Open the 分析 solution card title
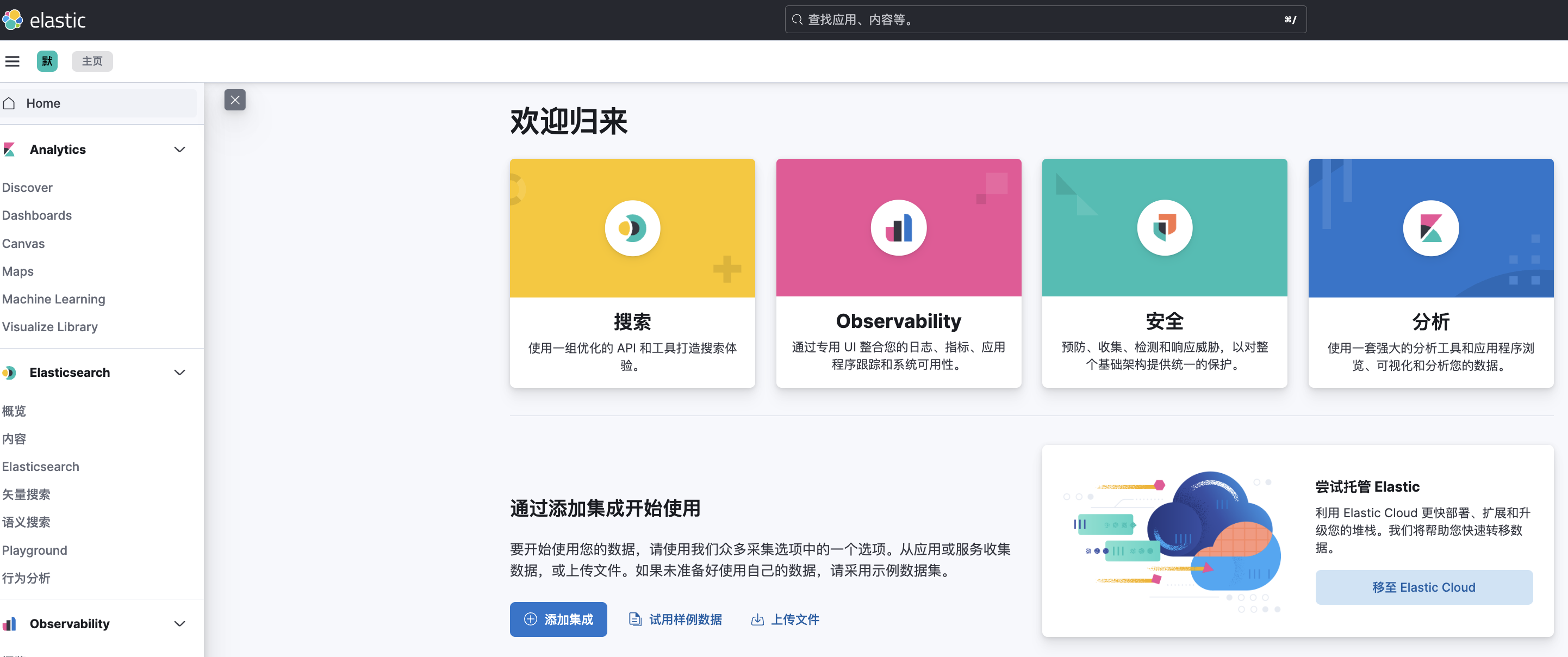The image size is (1568, 657). 1431,321
